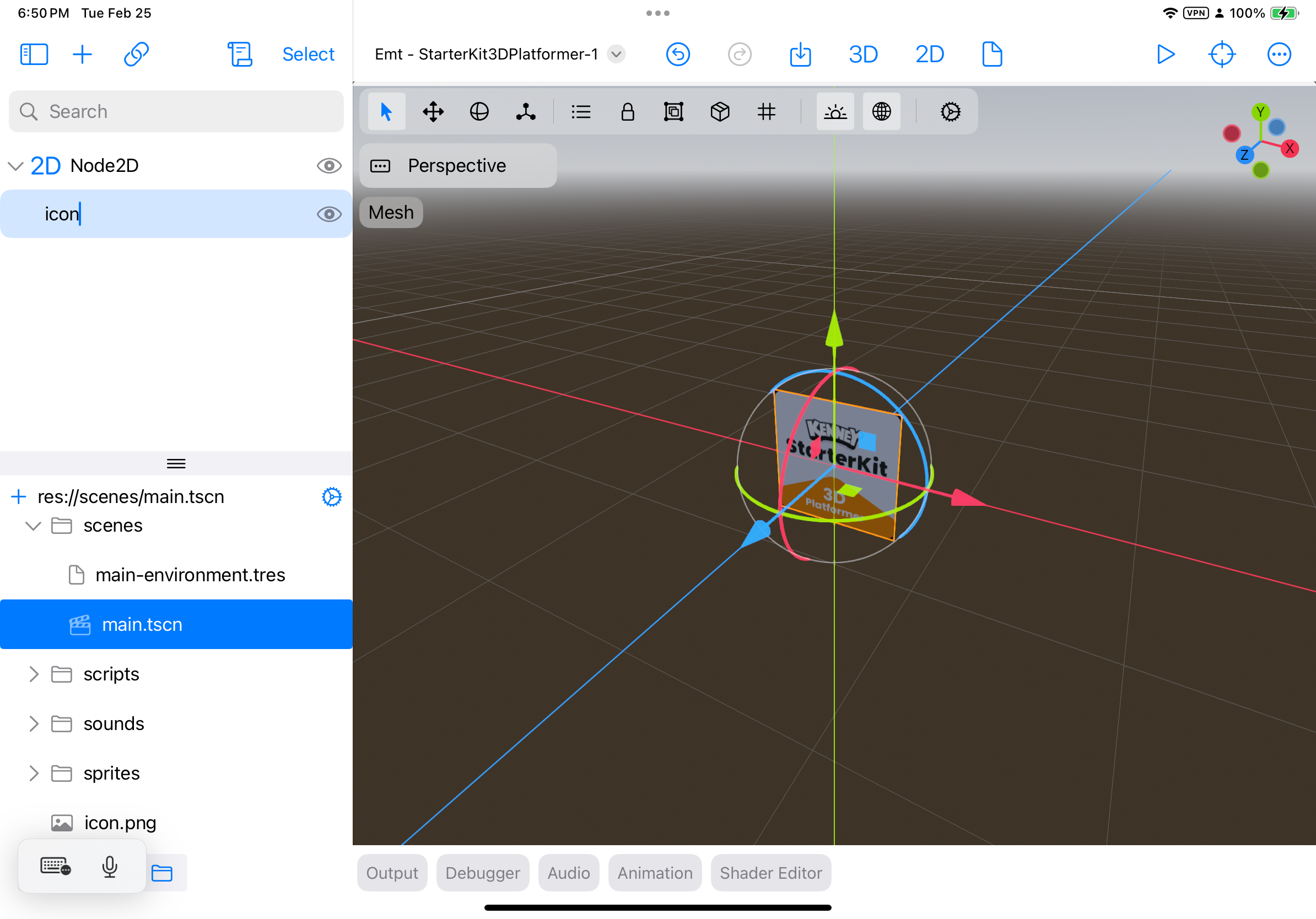Choose the Move tool
Image resolution: width=1316 pixels, height=919 pixels.
click(x=433, y=111)
